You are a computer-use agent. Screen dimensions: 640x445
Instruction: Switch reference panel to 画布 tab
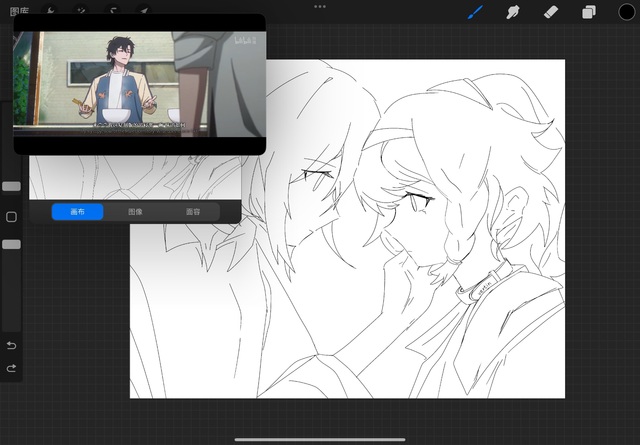tap(78, 211)
